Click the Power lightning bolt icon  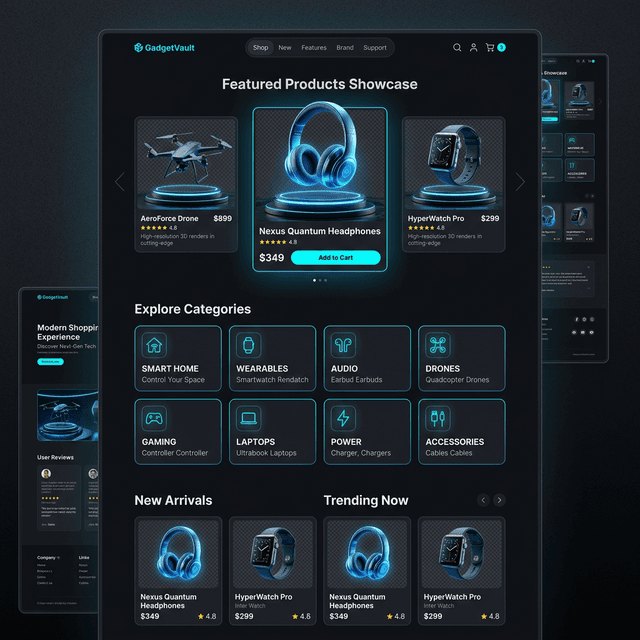point(343,418)
